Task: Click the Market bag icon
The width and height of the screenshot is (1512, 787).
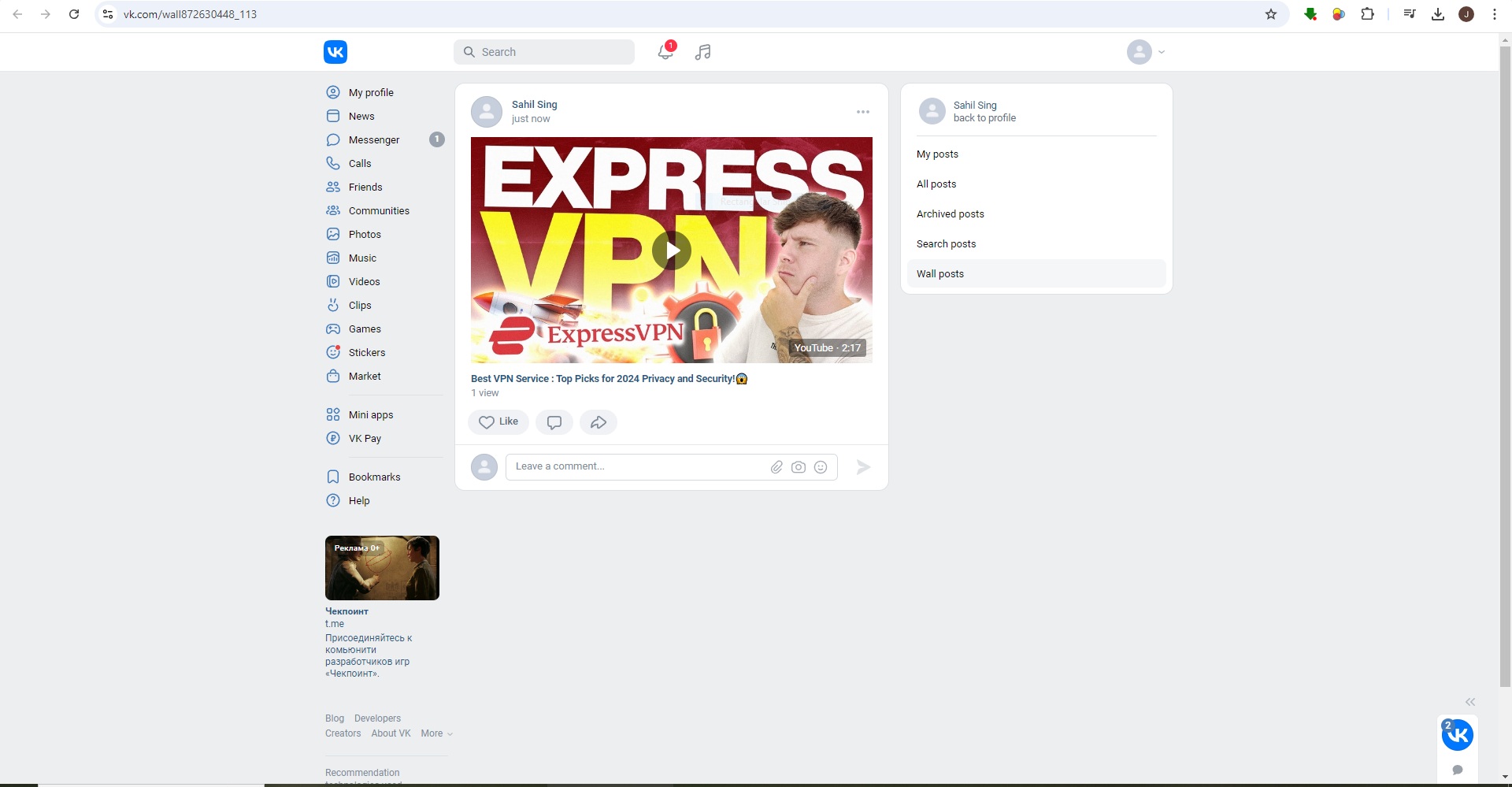Action: click(x=333, y=376)
